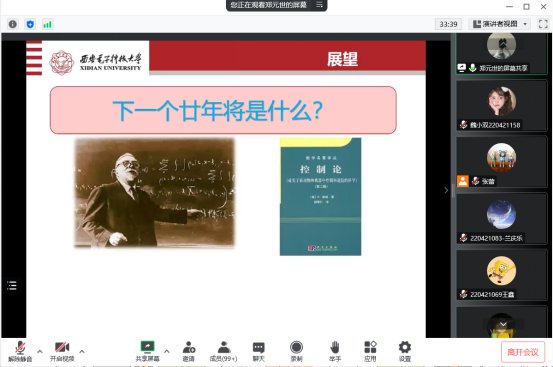Screen dimensions: 553x367
Task: Click the blue security shield icon
Action: [30, 24]
